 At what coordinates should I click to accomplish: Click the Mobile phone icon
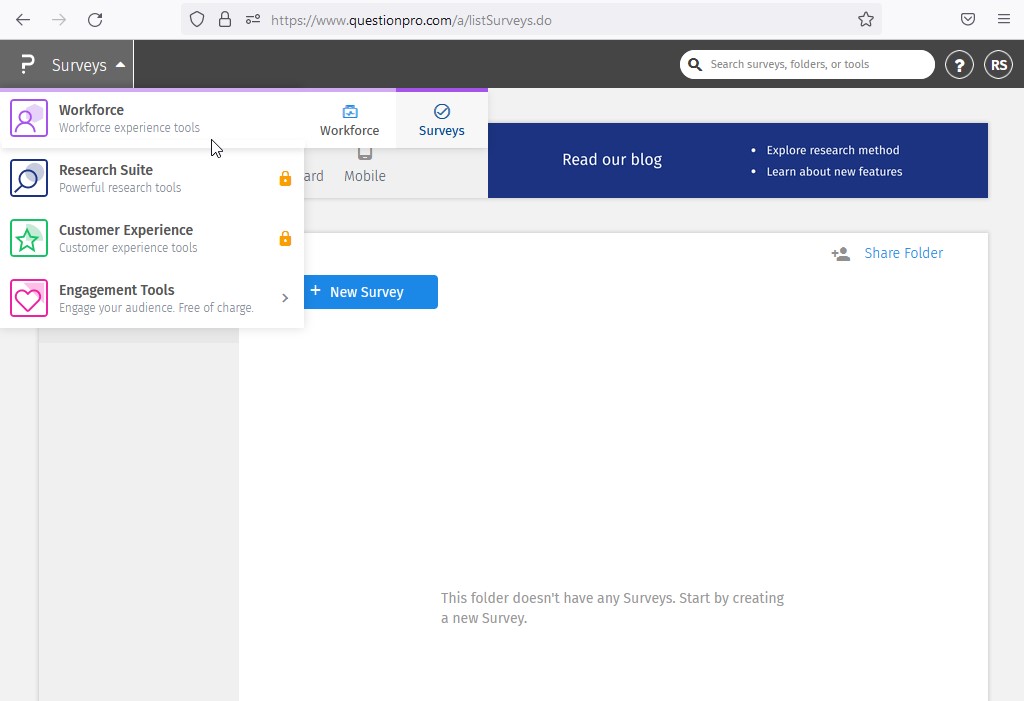(x=365, y=154)
